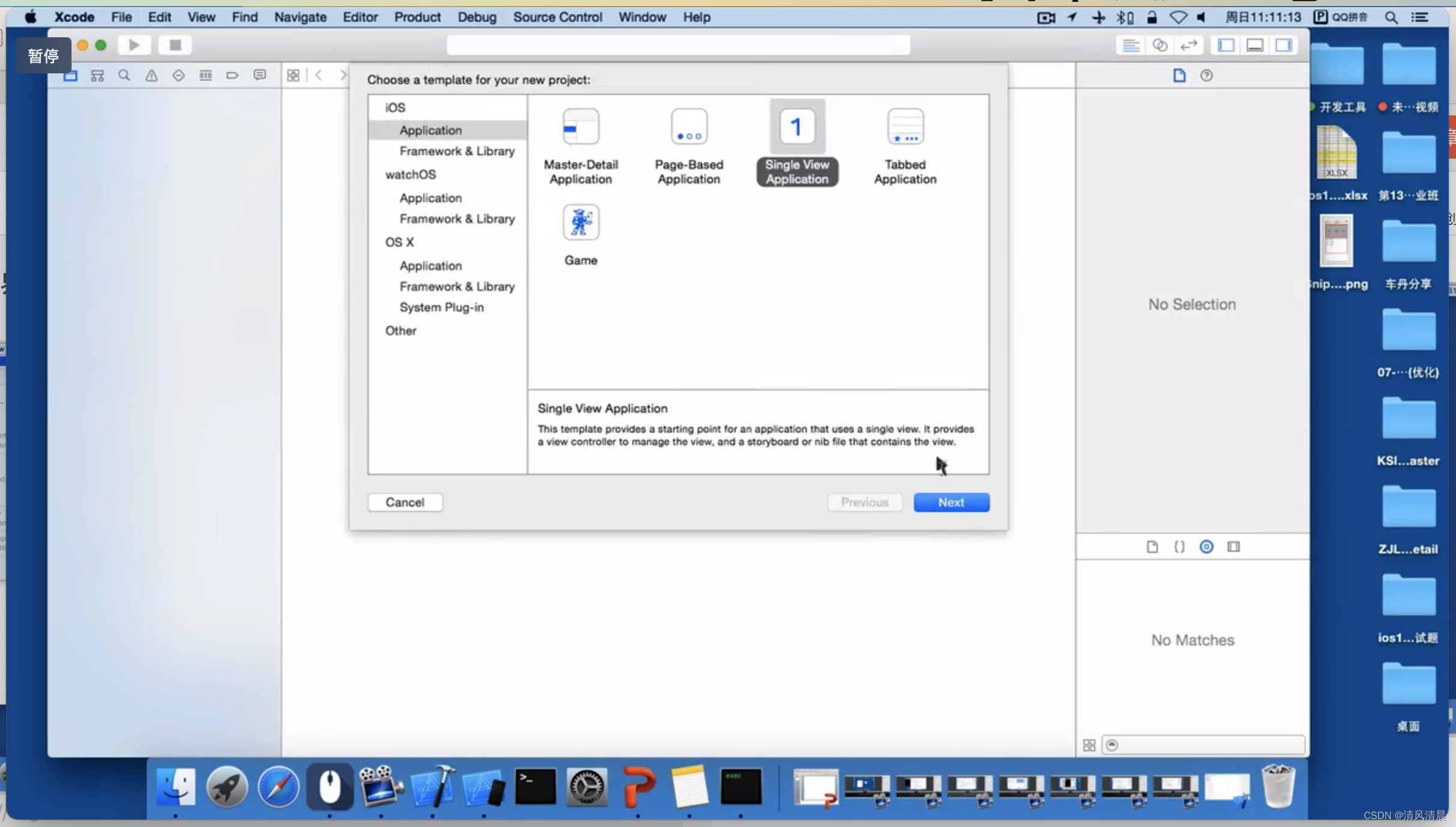
Task: Select iOS Application category
Action: click(x=447, y=130)
